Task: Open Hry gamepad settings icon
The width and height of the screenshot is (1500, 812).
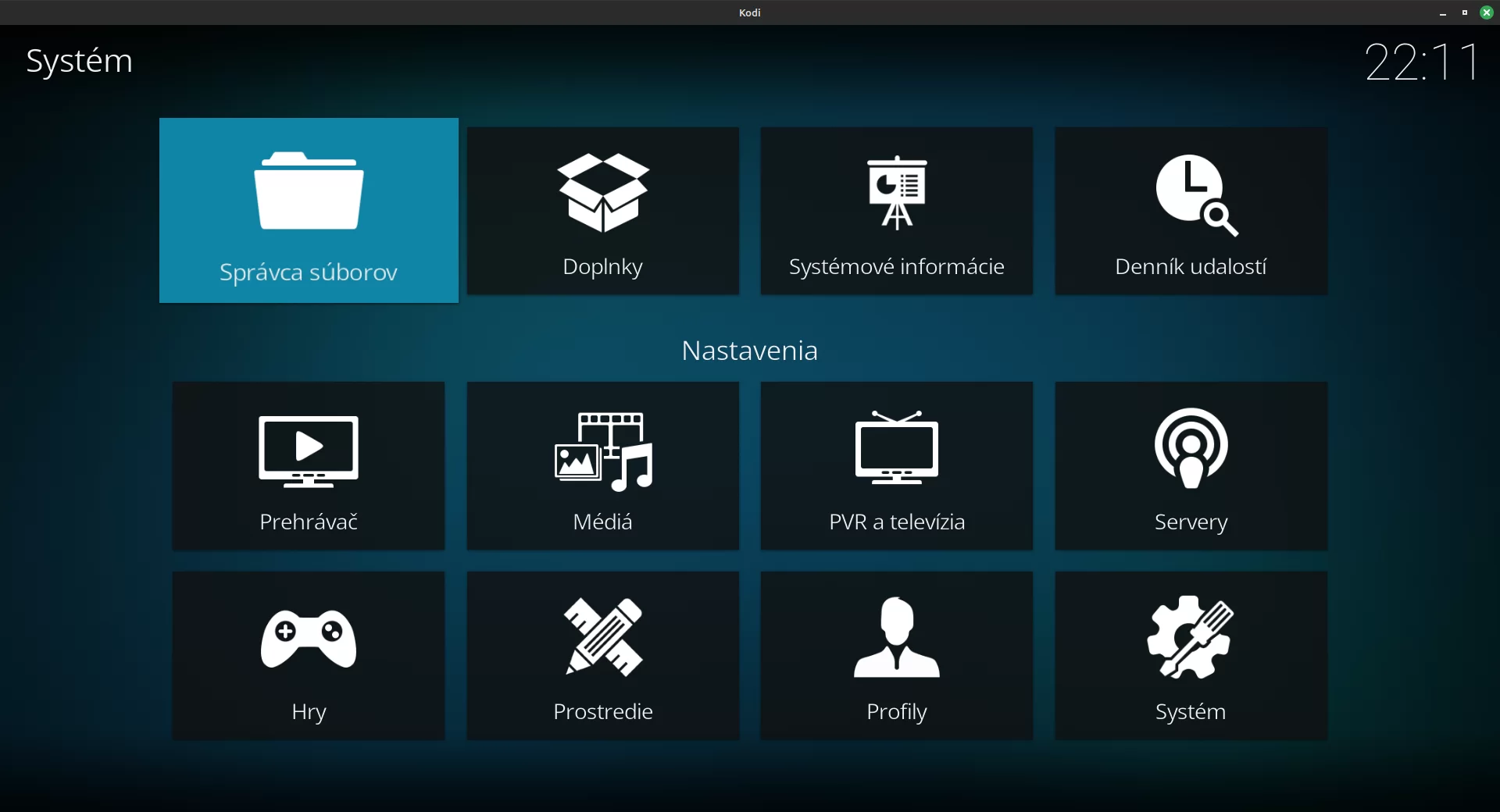Action: 309,639
